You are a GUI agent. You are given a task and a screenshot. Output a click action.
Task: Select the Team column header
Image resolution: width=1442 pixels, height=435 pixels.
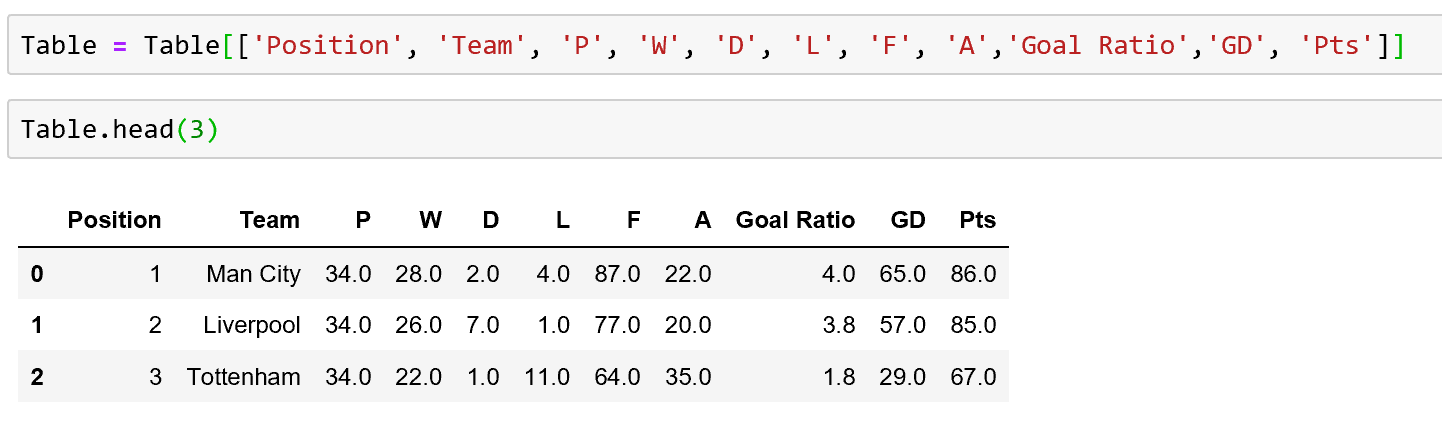pyautogui.click(x=269, y=220)
